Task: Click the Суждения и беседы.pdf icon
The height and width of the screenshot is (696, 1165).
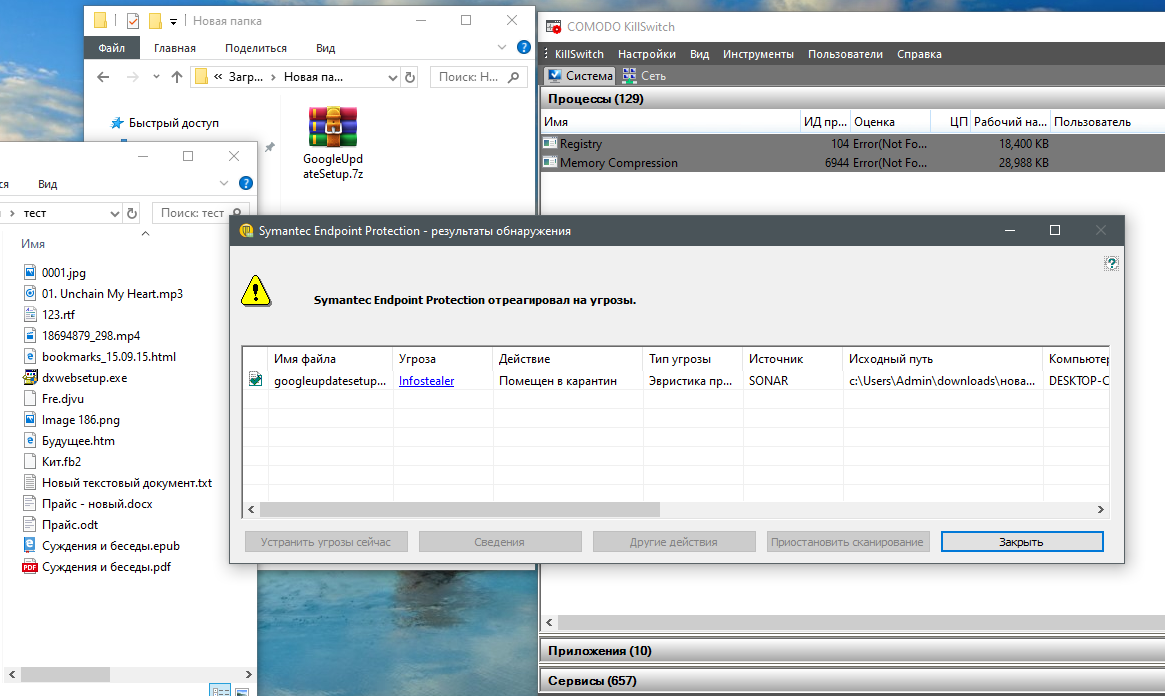Action: [x=30, y=567]
